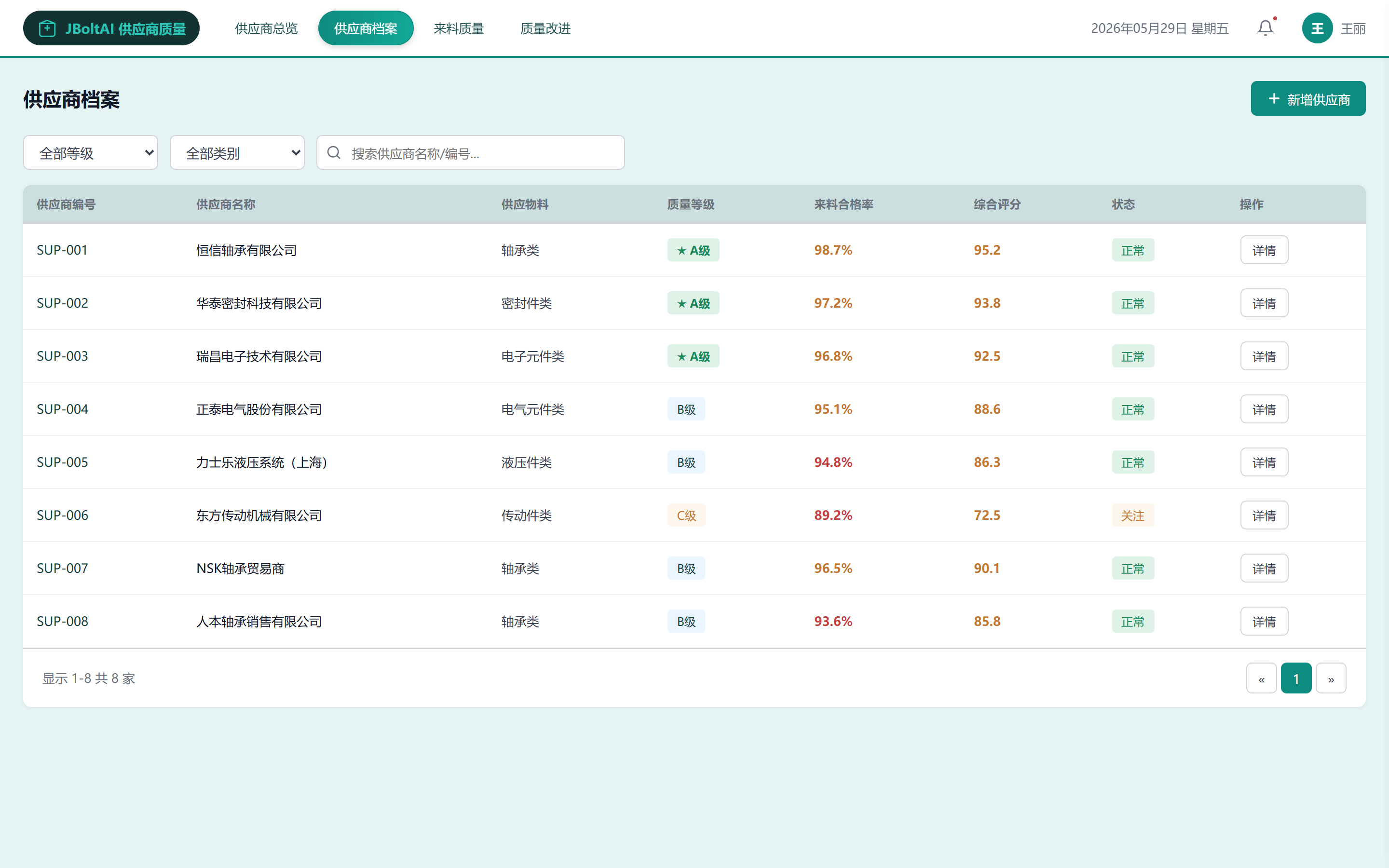Open the 全部等级 grade filter dropdown
This screenshot has width=1389, height=868.
coord(91,153)
